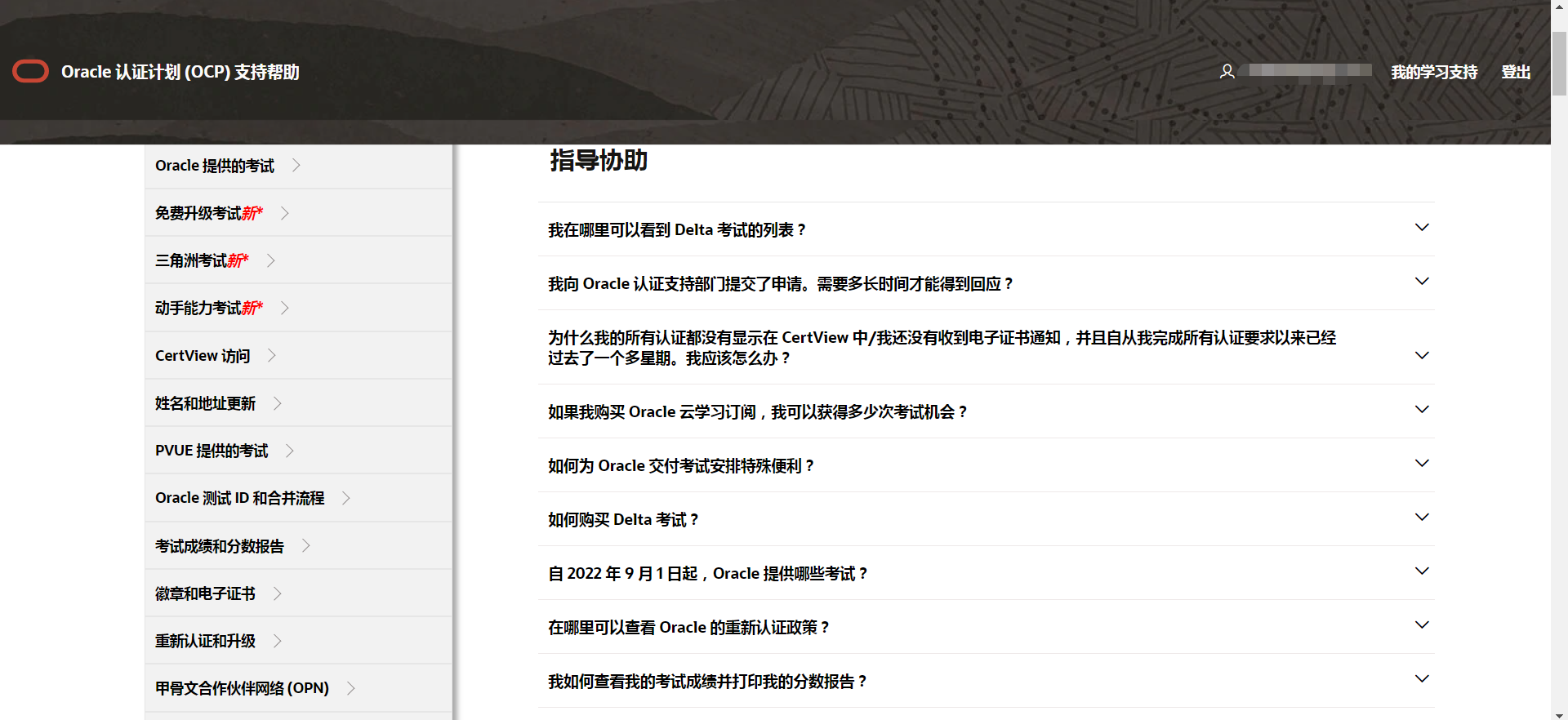Expand the Delta 考试的列表 question arrow

tap(1422, 228)
